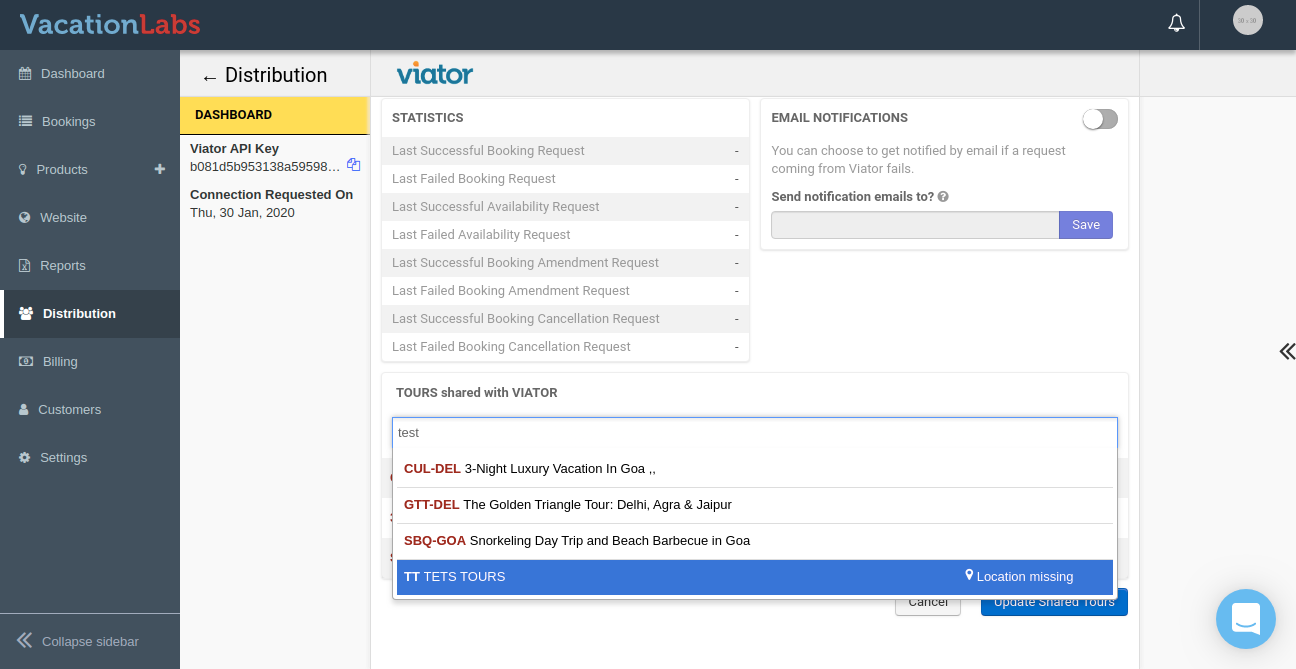1296x669 pixels.
Task: Click the notification emails input field
Action: (x=915, y=225)
